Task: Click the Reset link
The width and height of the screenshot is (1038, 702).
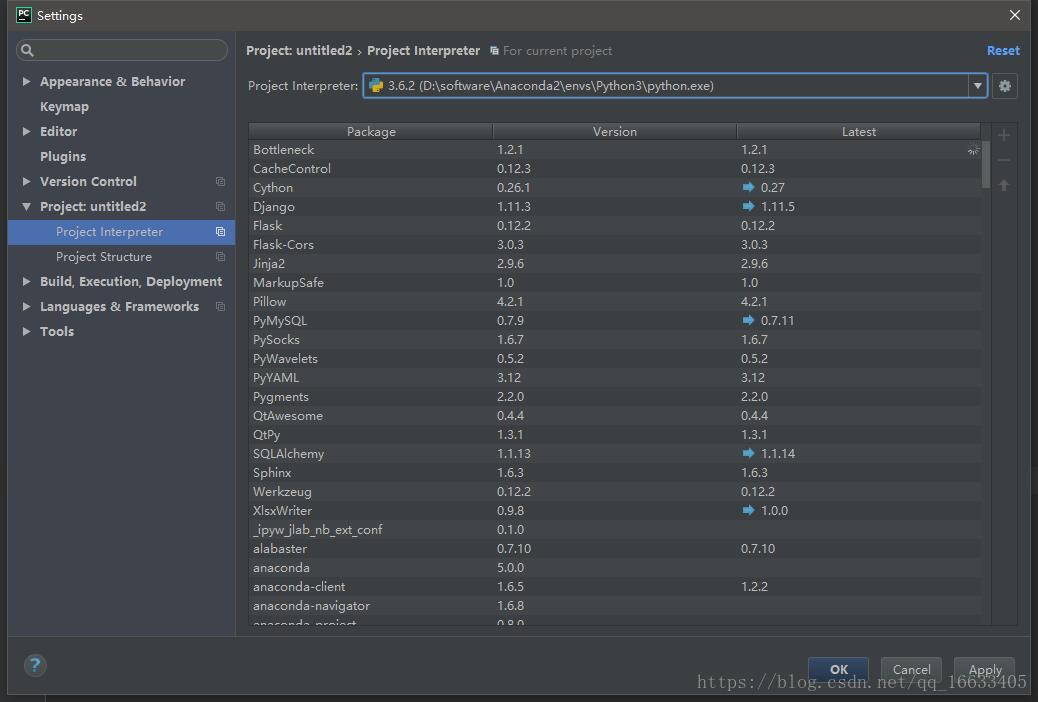Action: point(1003,50)
